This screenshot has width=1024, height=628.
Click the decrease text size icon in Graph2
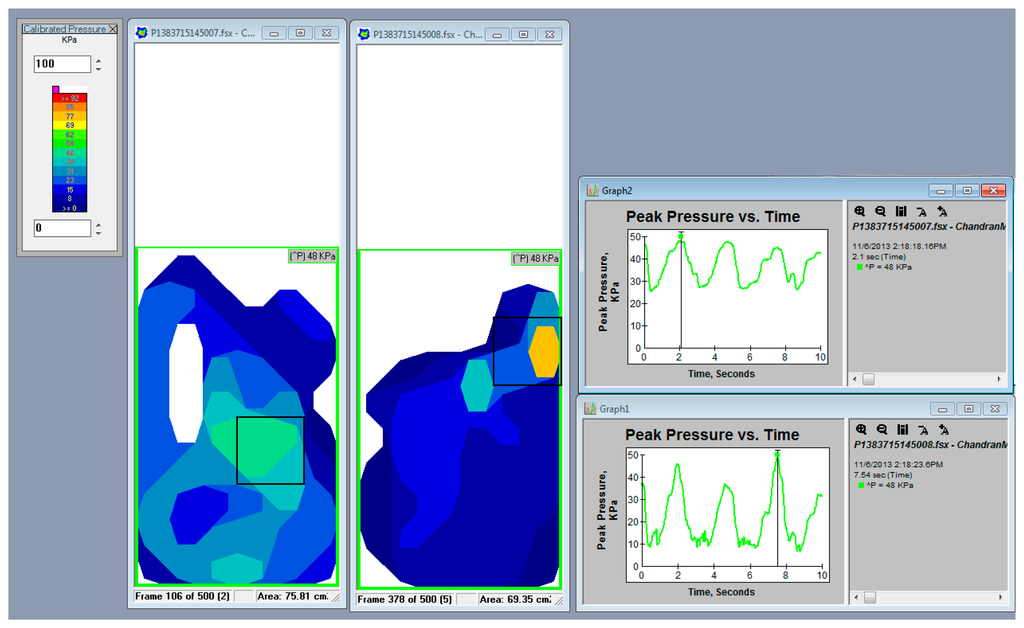click(920, 211)
